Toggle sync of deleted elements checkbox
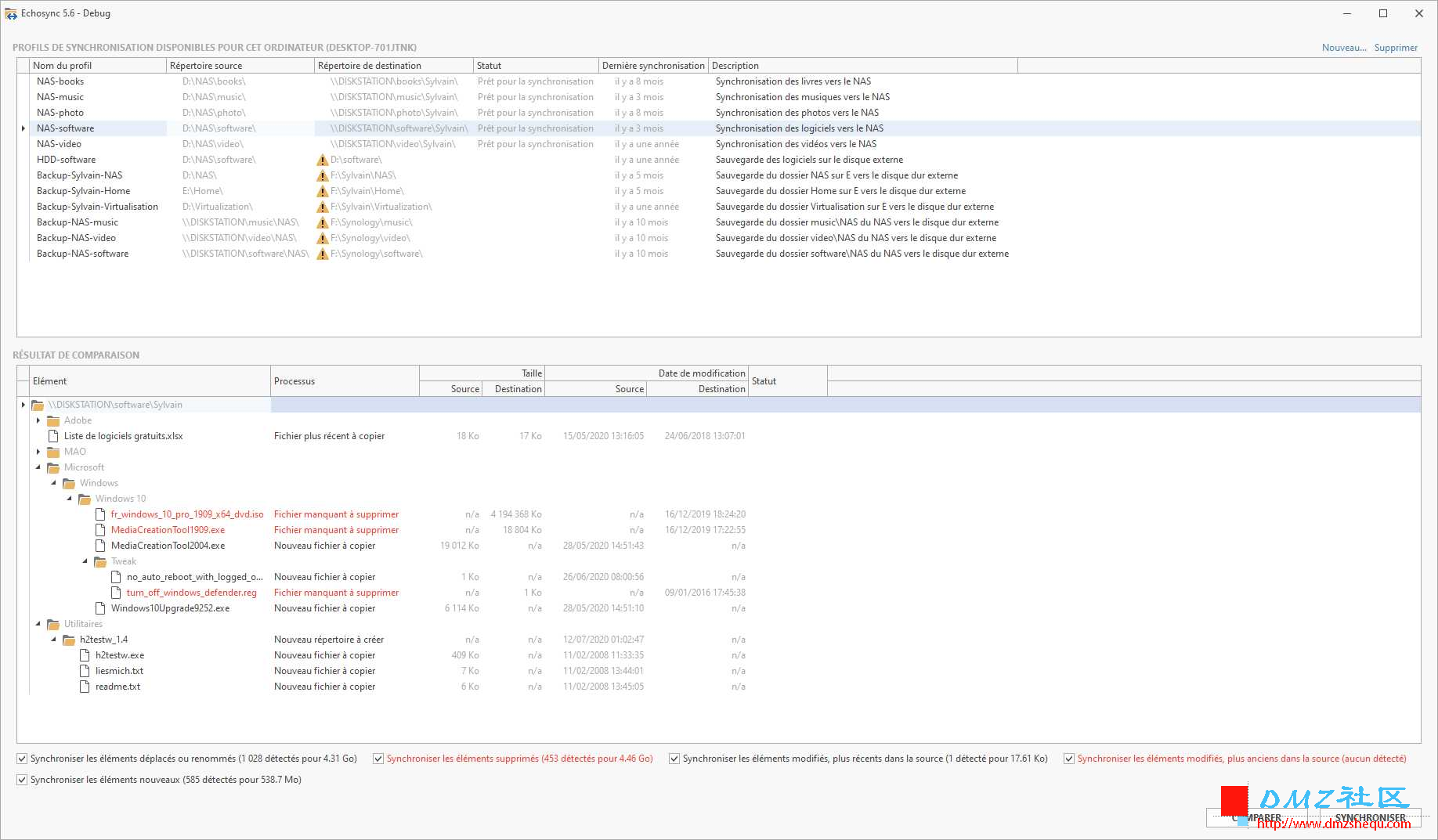Screen dimensions: 1438x840 point(378,759)
